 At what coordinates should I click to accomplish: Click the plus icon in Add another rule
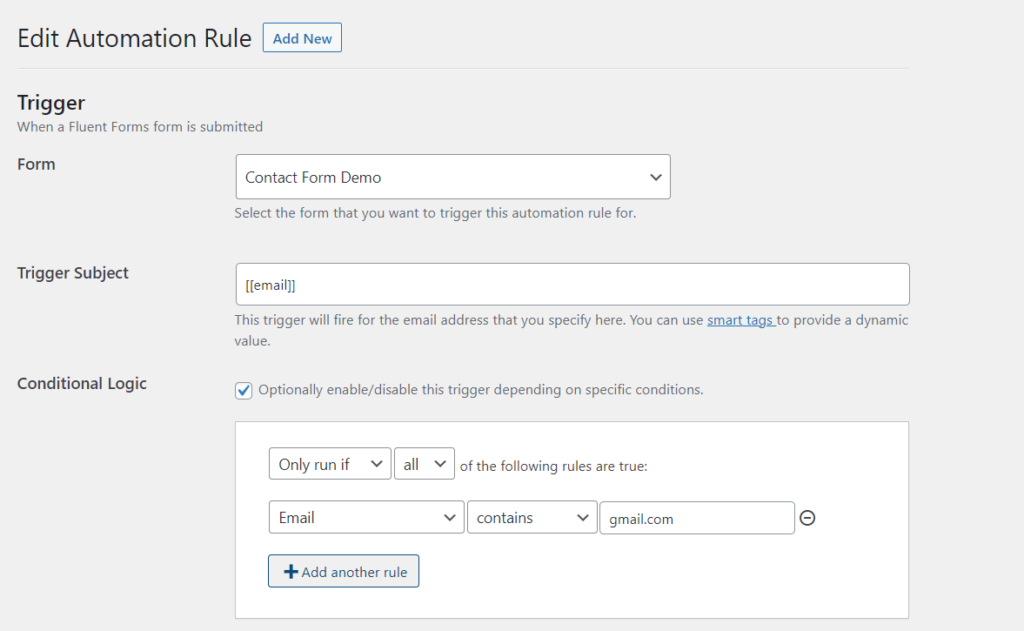291,571
